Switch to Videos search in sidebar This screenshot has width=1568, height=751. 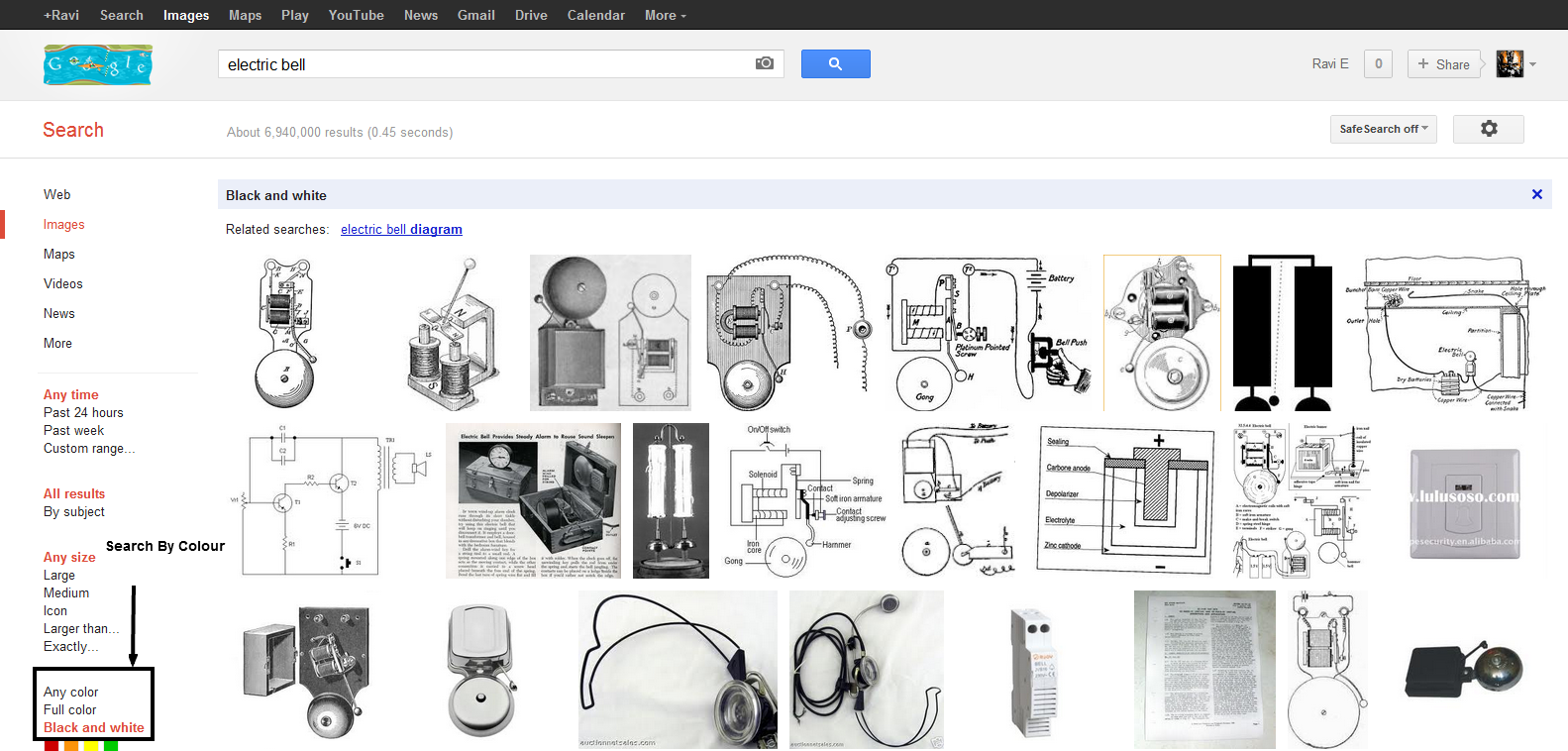click(62, 283)
